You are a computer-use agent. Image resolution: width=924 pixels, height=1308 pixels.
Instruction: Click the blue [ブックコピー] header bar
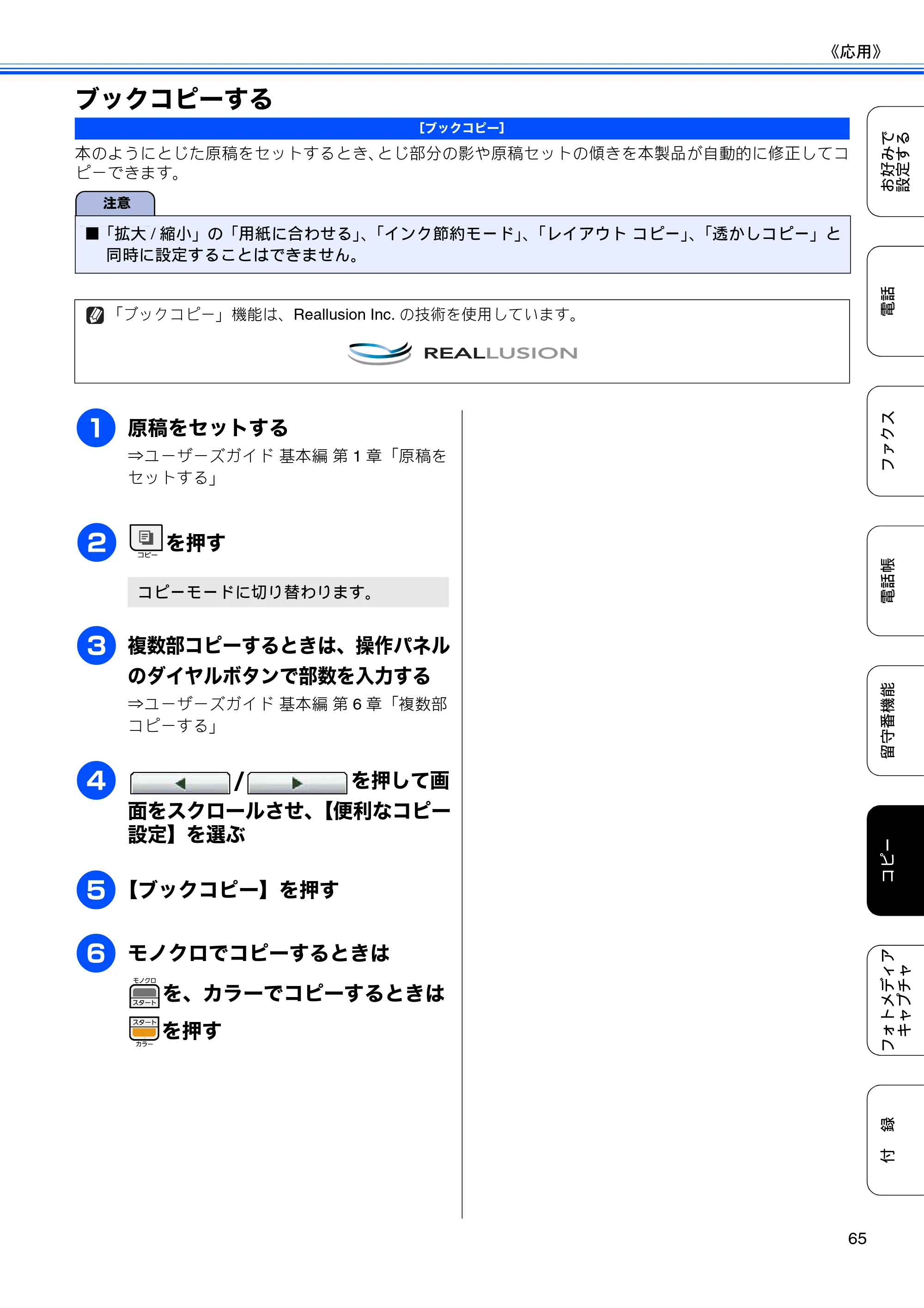pyautogui.click(x=462, y=128)
